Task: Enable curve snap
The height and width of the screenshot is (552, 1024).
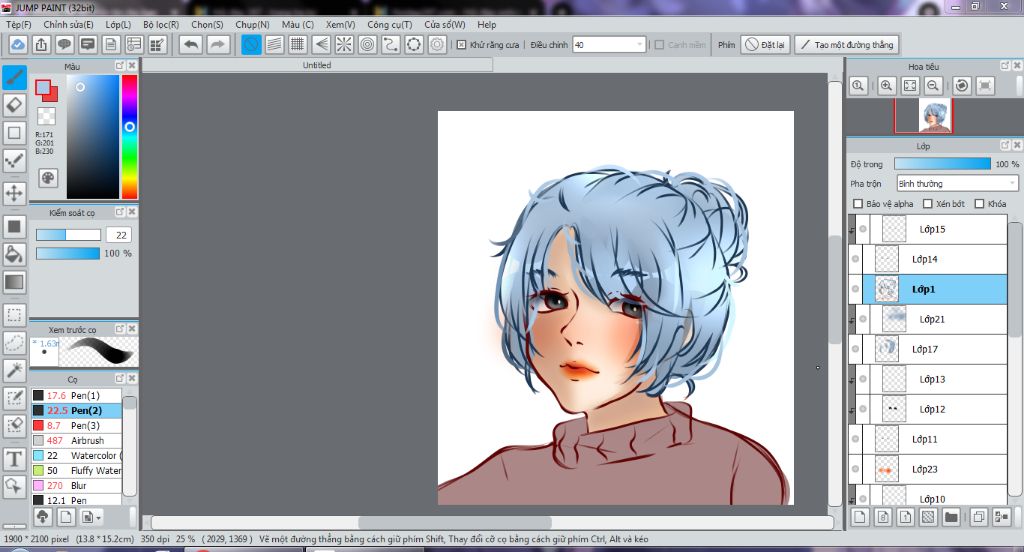Action: pos(391,44)
